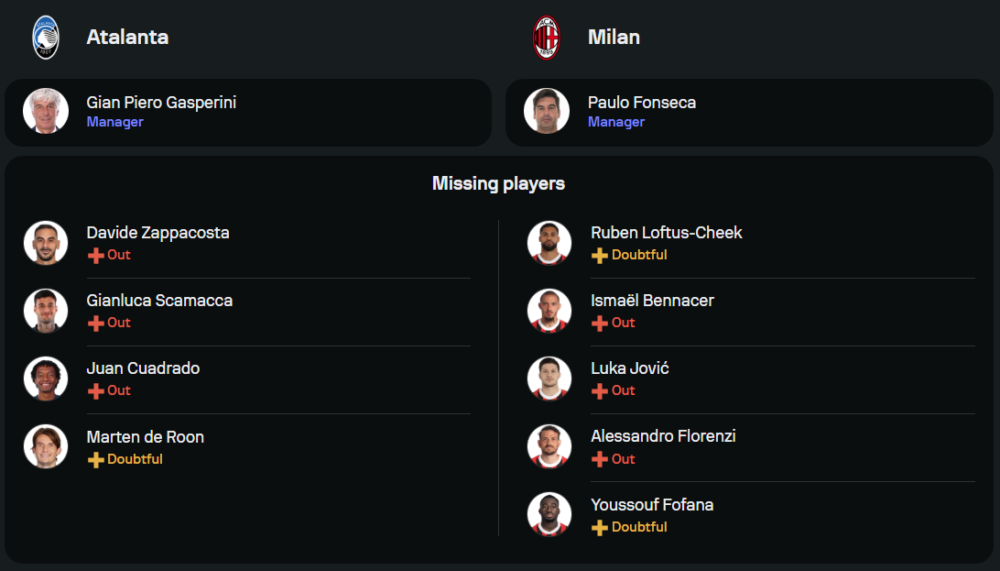Select Alessandro Florenzi's player avatar

pyautogui.click(x=550, y=446)
